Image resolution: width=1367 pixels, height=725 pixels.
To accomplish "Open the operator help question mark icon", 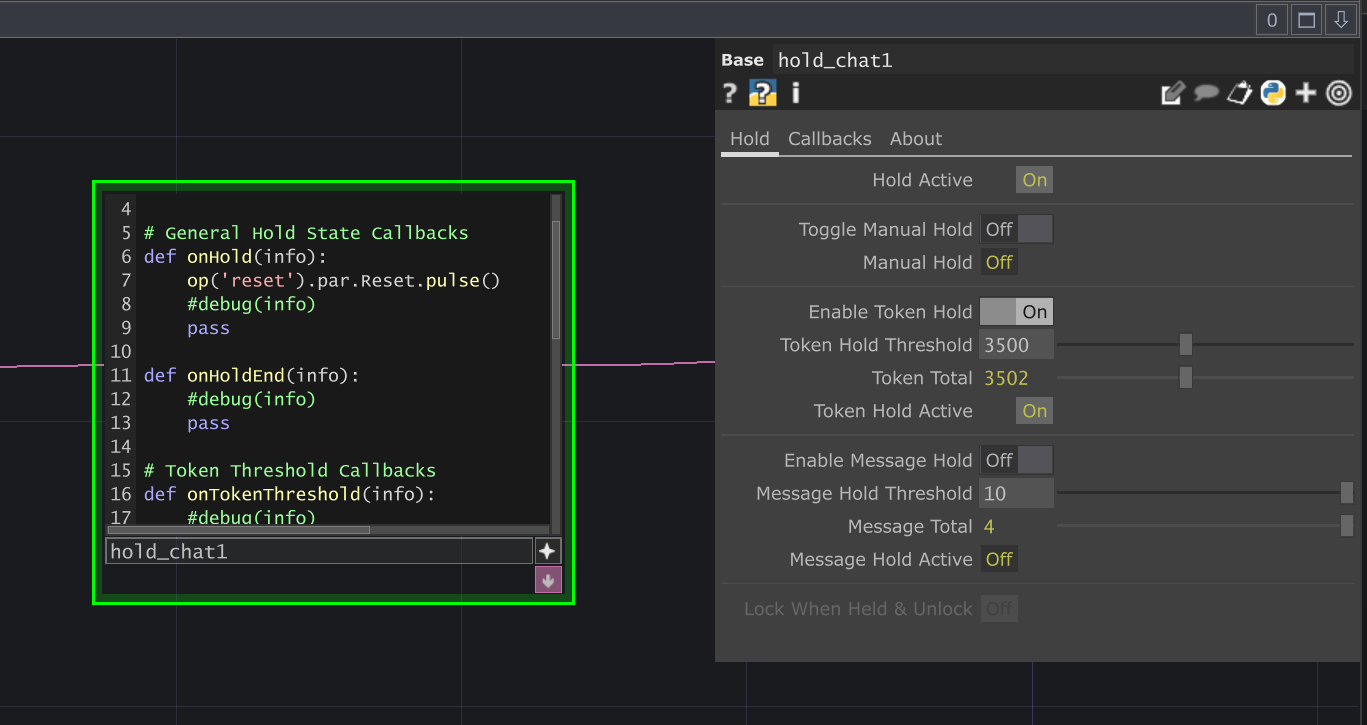I will click(x=730, y=93).
